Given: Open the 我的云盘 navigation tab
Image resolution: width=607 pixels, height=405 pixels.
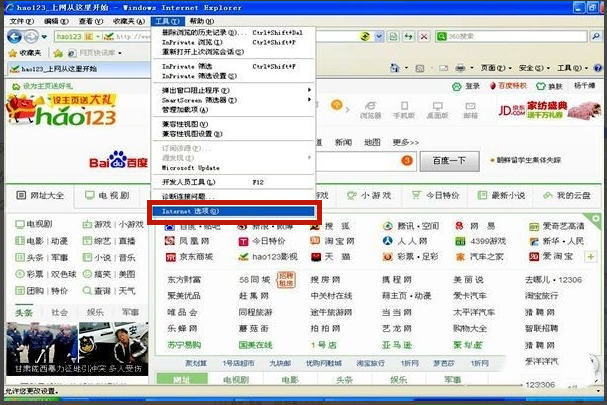Looking at the screenshot, I should [567, 196].
